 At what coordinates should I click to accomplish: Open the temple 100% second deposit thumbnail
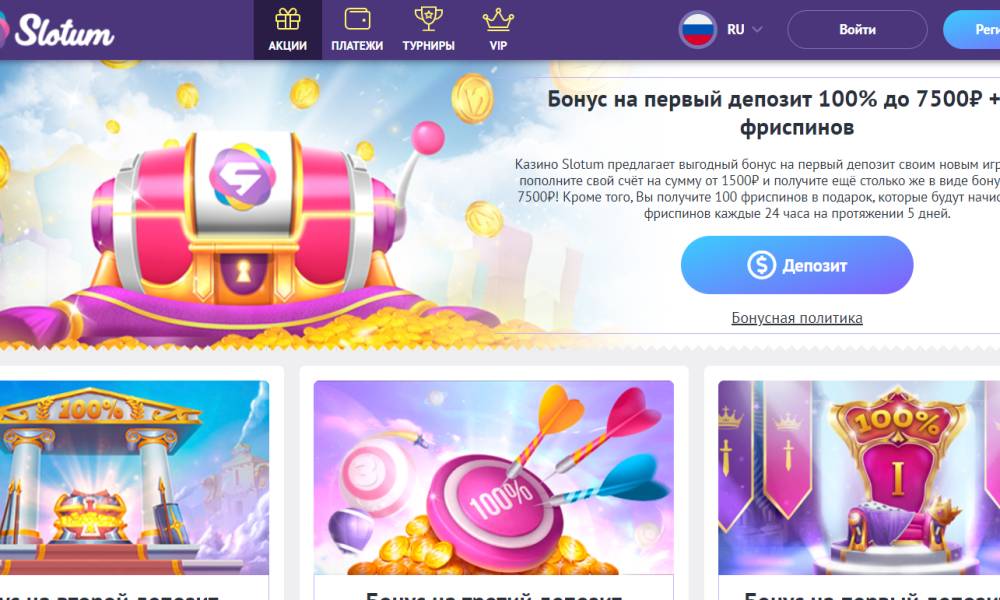134,478
